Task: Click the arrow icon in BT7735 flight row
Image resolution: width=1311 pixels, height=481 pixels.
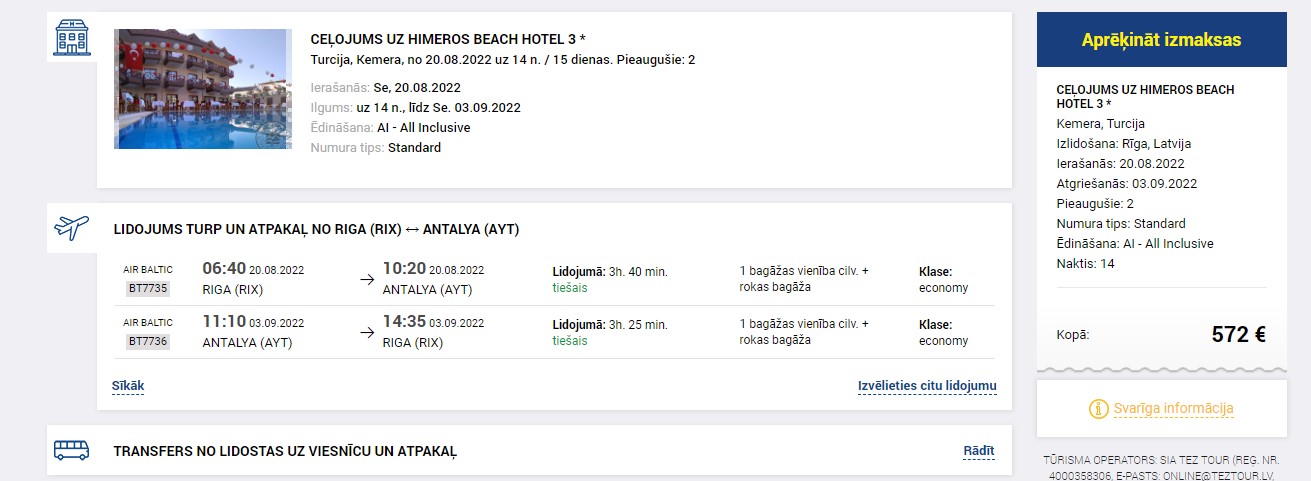Action: [x=367, y=280]
